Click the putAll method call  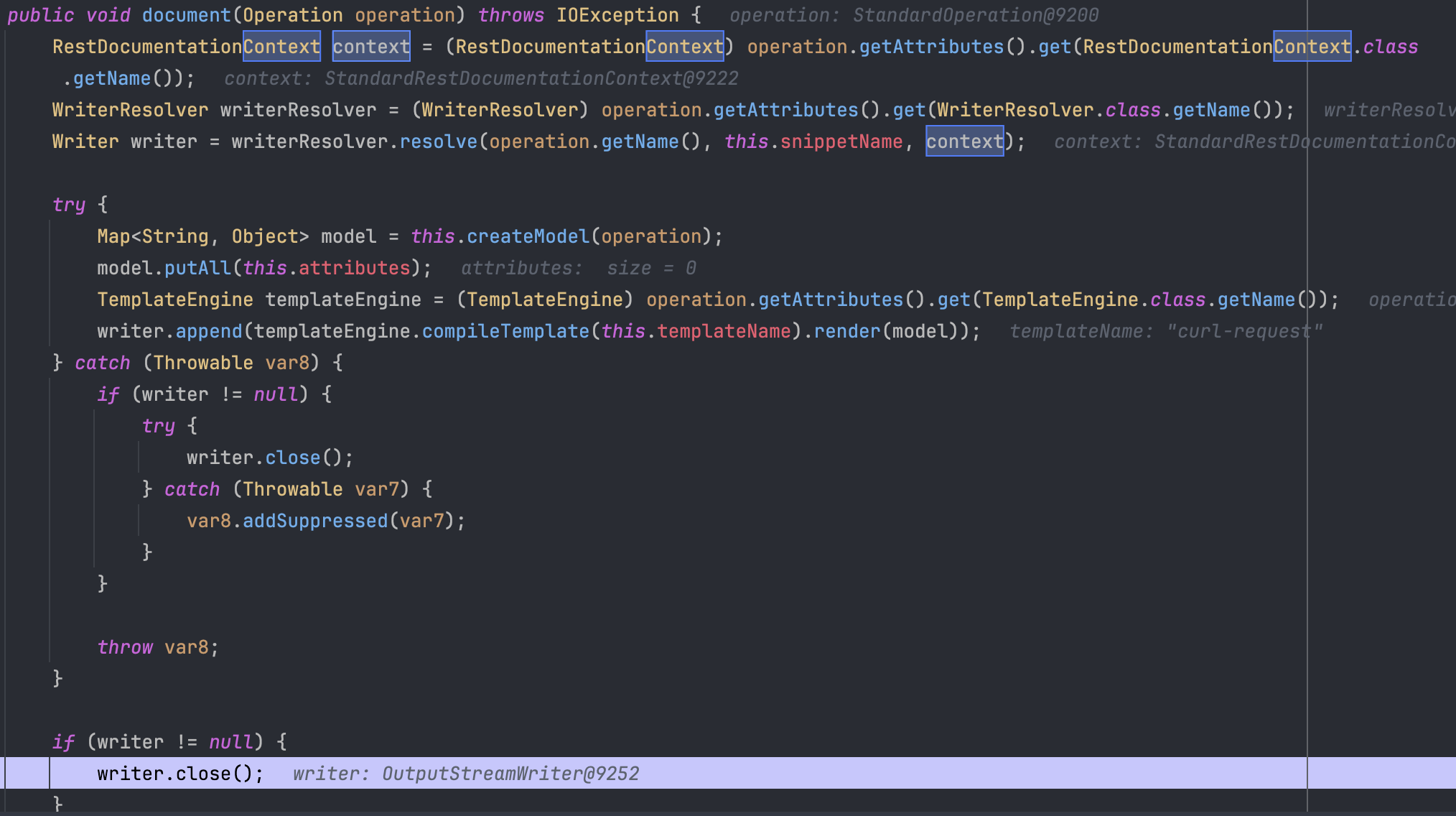tap(197, 268)
